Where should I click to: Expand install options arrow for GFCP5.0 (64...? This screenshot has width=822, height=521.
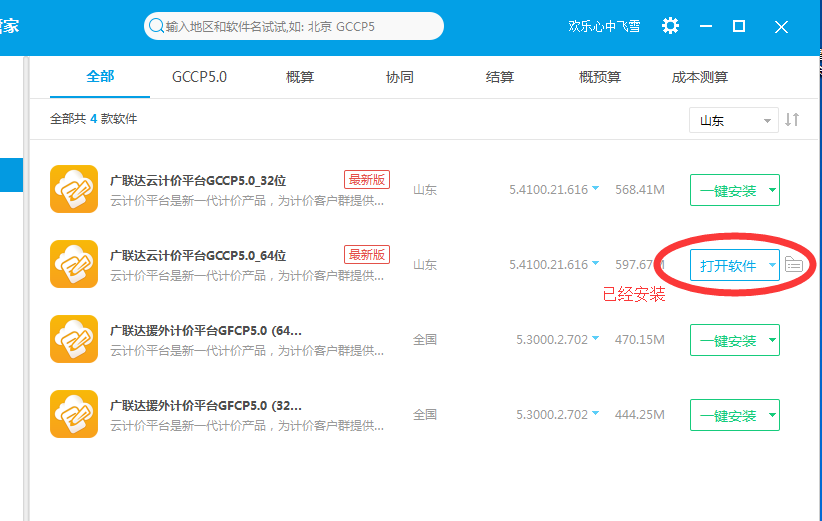(772, 340)
